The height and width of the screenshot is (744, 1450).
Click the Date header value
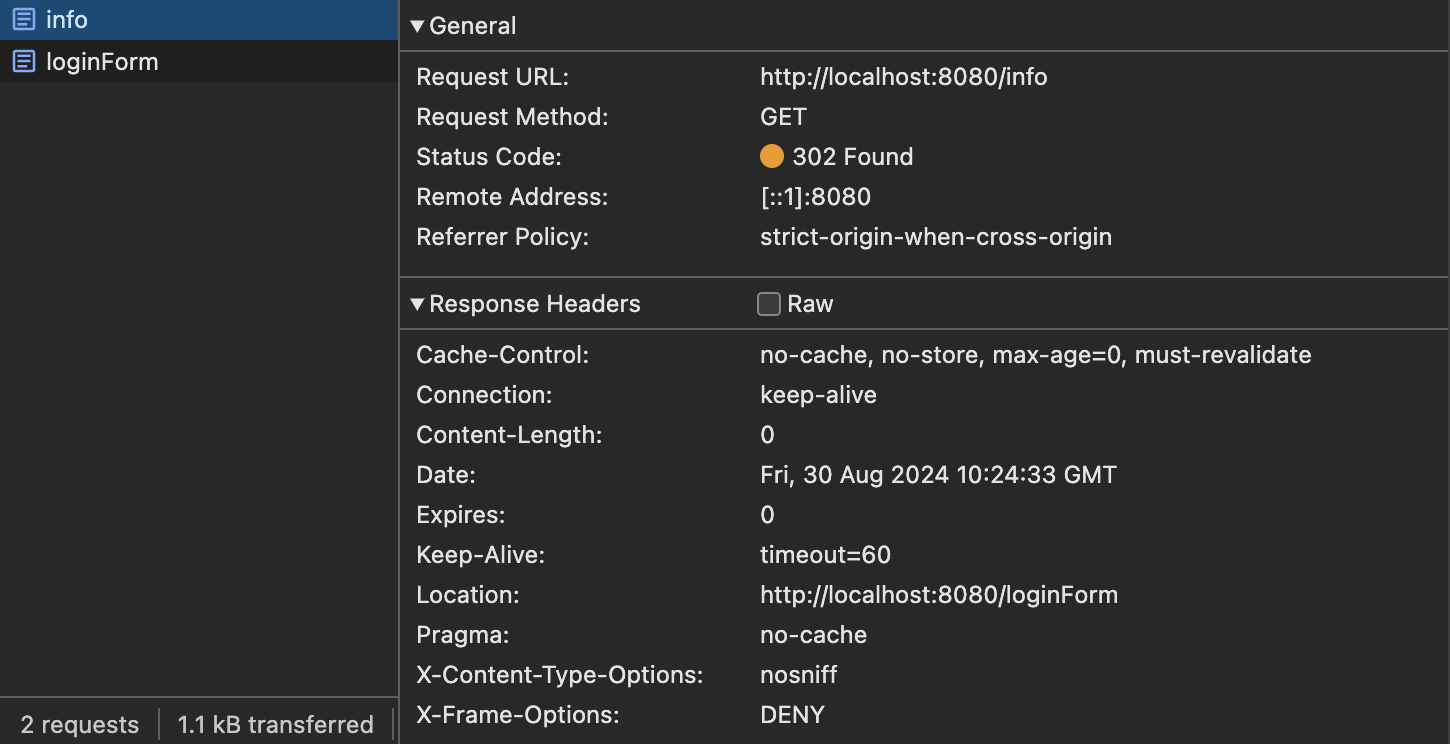(937, 475)
